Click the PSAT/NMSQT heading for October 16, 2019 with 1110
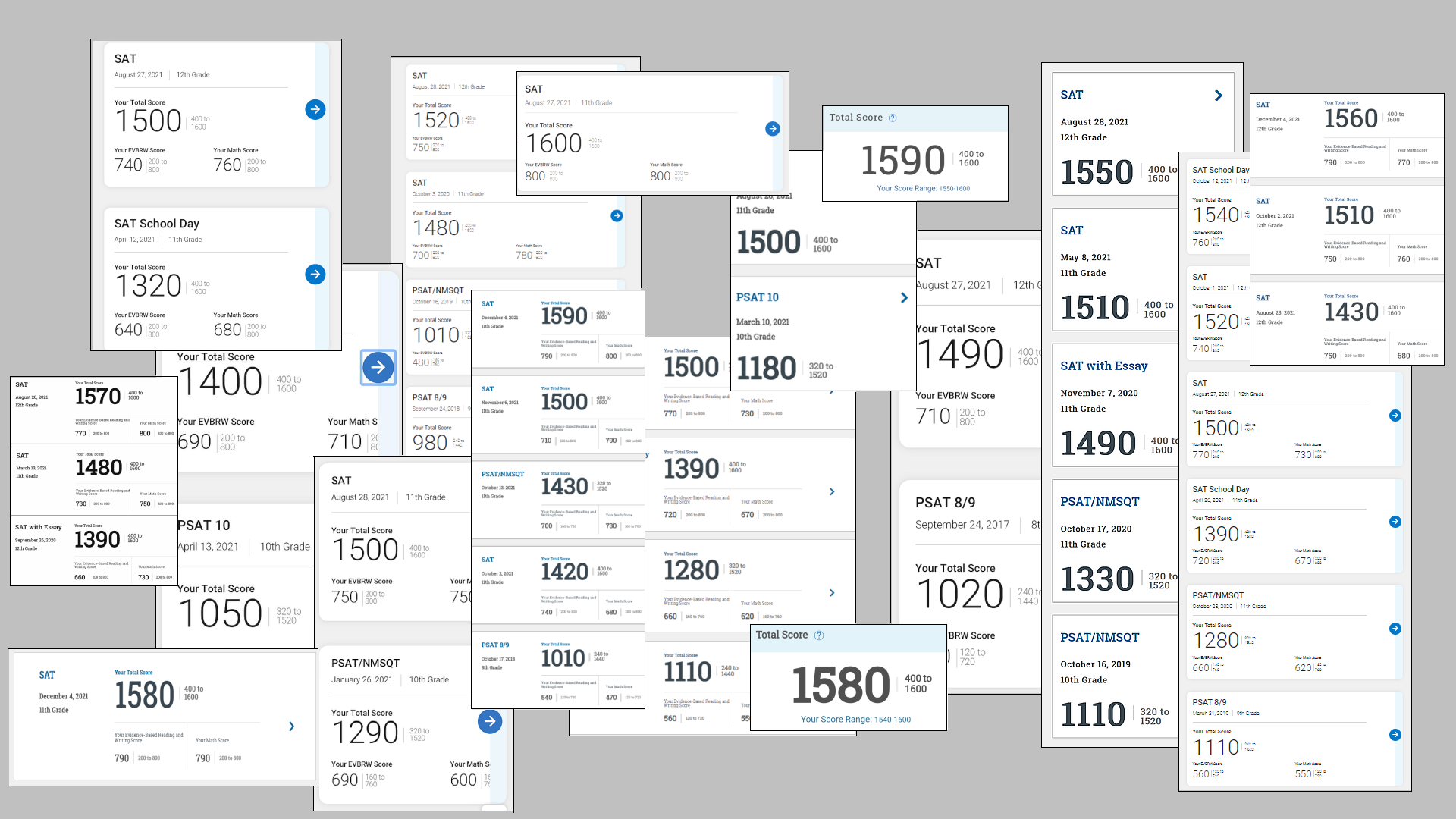 coord(1100,638)
